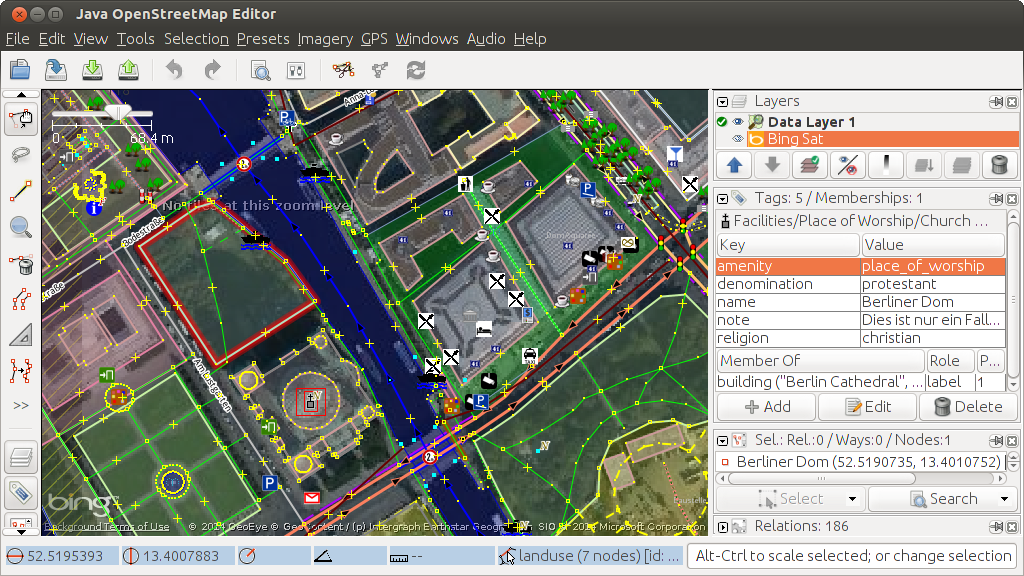Click the Undo arrow in toolbar
Image resolution: width=1024 pixels, height=576 pixels.
(x=175, y=70)
